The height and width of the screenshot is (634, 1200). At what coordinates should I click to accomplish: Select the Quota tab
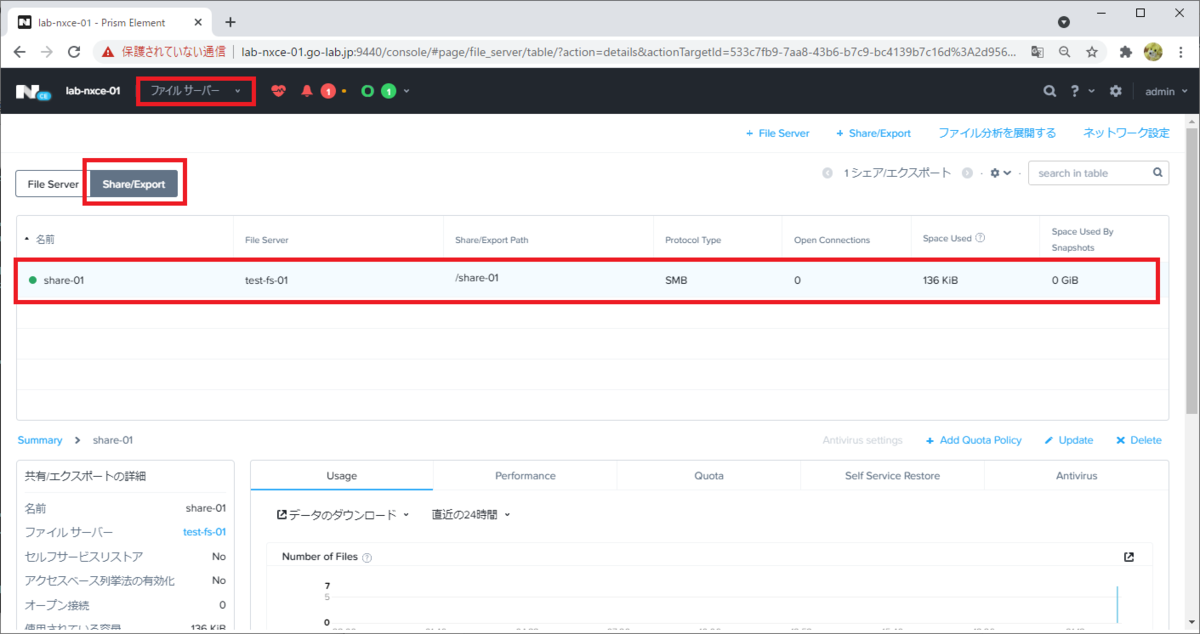click(x=709, y=476)
